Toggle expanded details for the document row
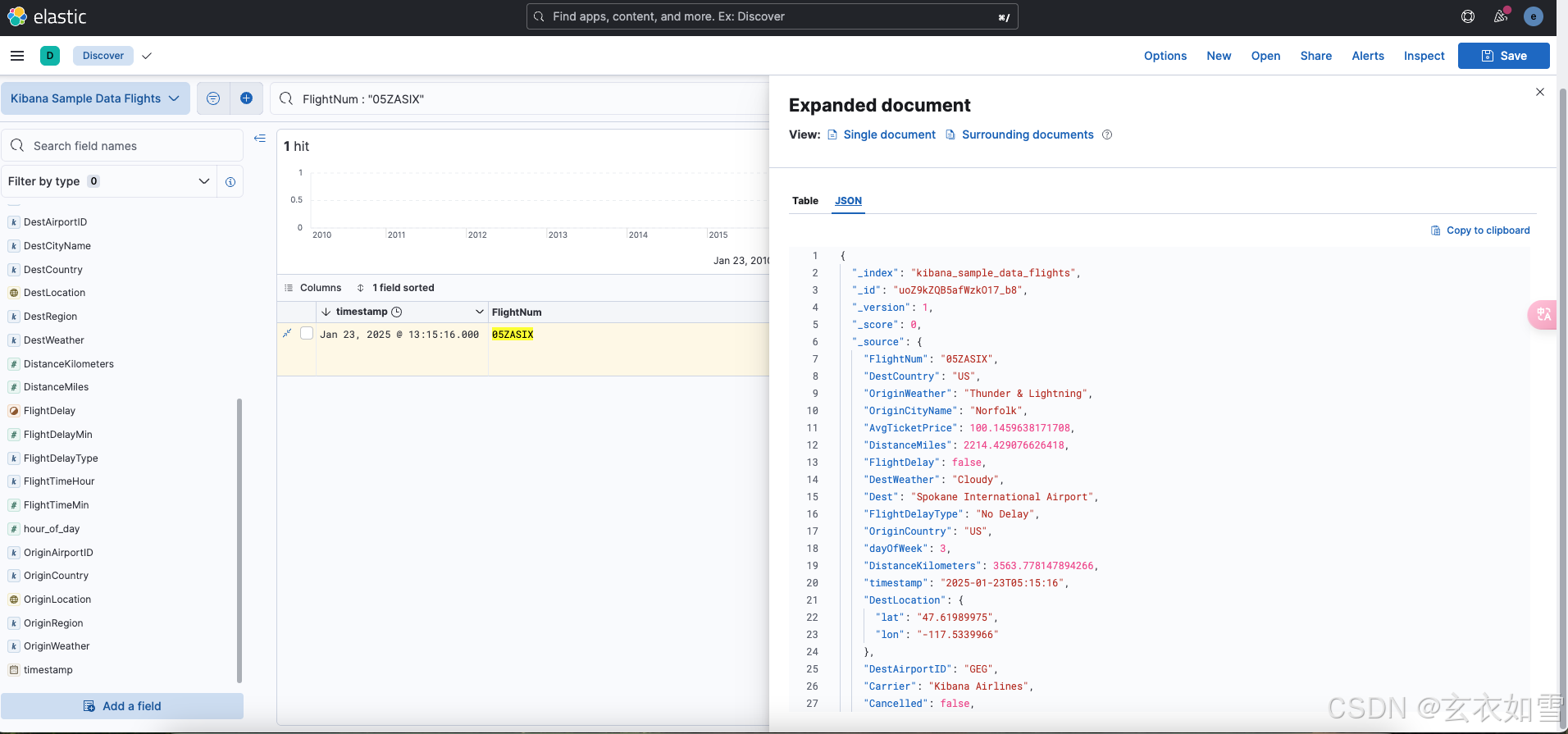This screenshot has width=1568, height=734. (287, 333)
